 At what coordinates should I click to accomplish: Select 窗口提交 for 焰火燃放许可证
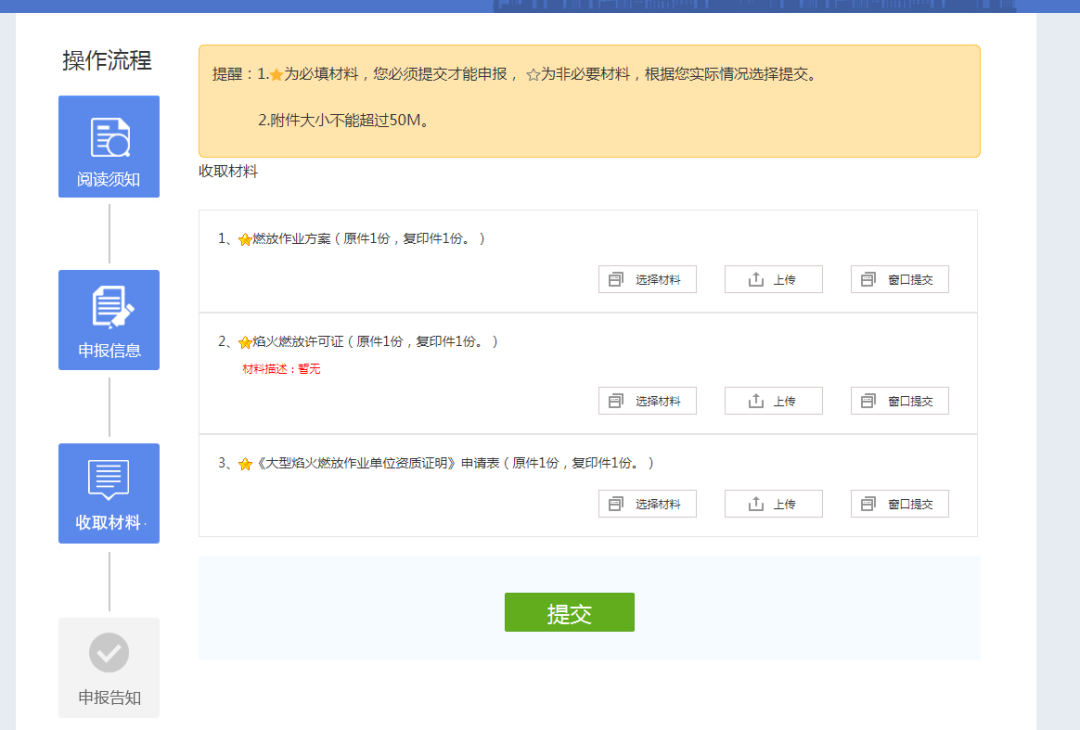[899, 401]
